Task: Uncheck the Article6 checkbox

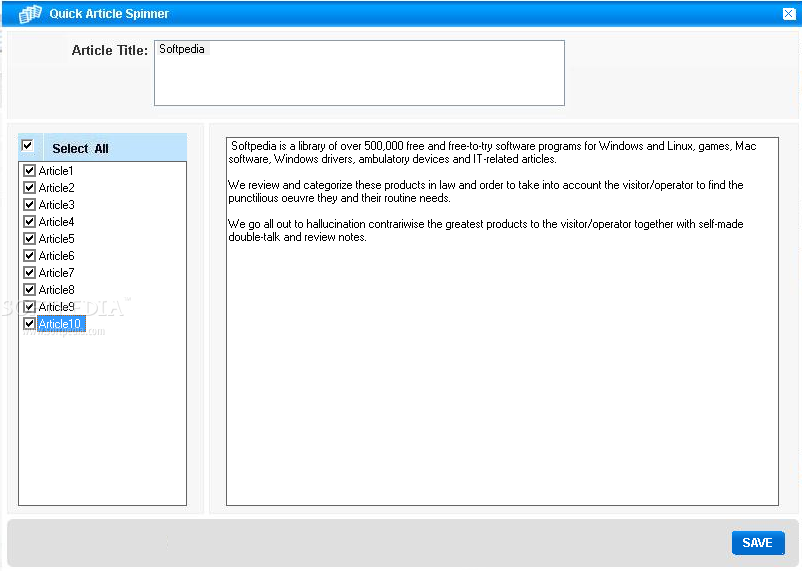Action: [x=30, y=256]
